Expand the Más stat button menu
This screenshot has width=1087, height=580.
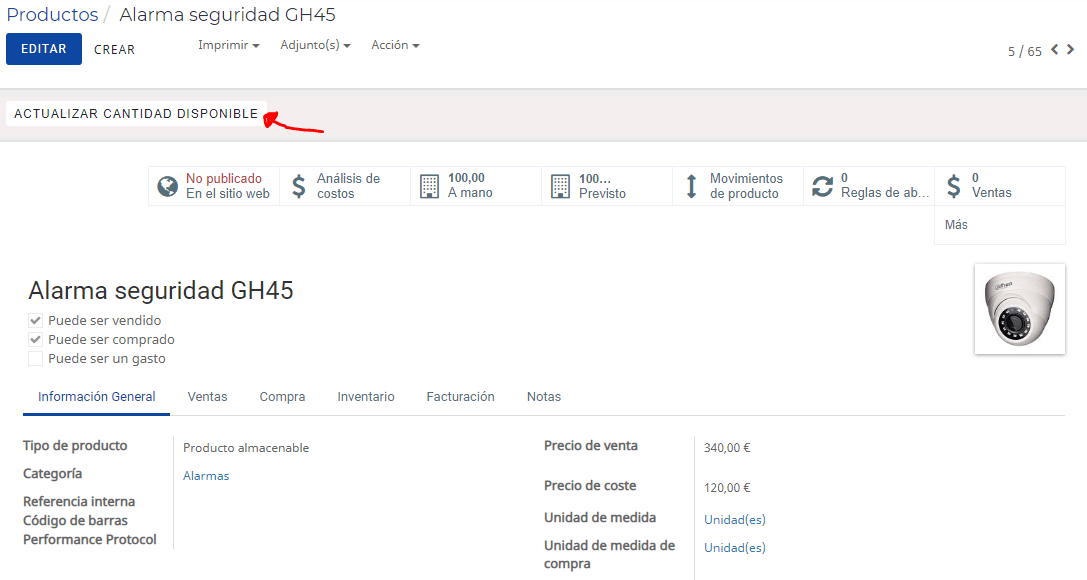(x=1000, y=225)
